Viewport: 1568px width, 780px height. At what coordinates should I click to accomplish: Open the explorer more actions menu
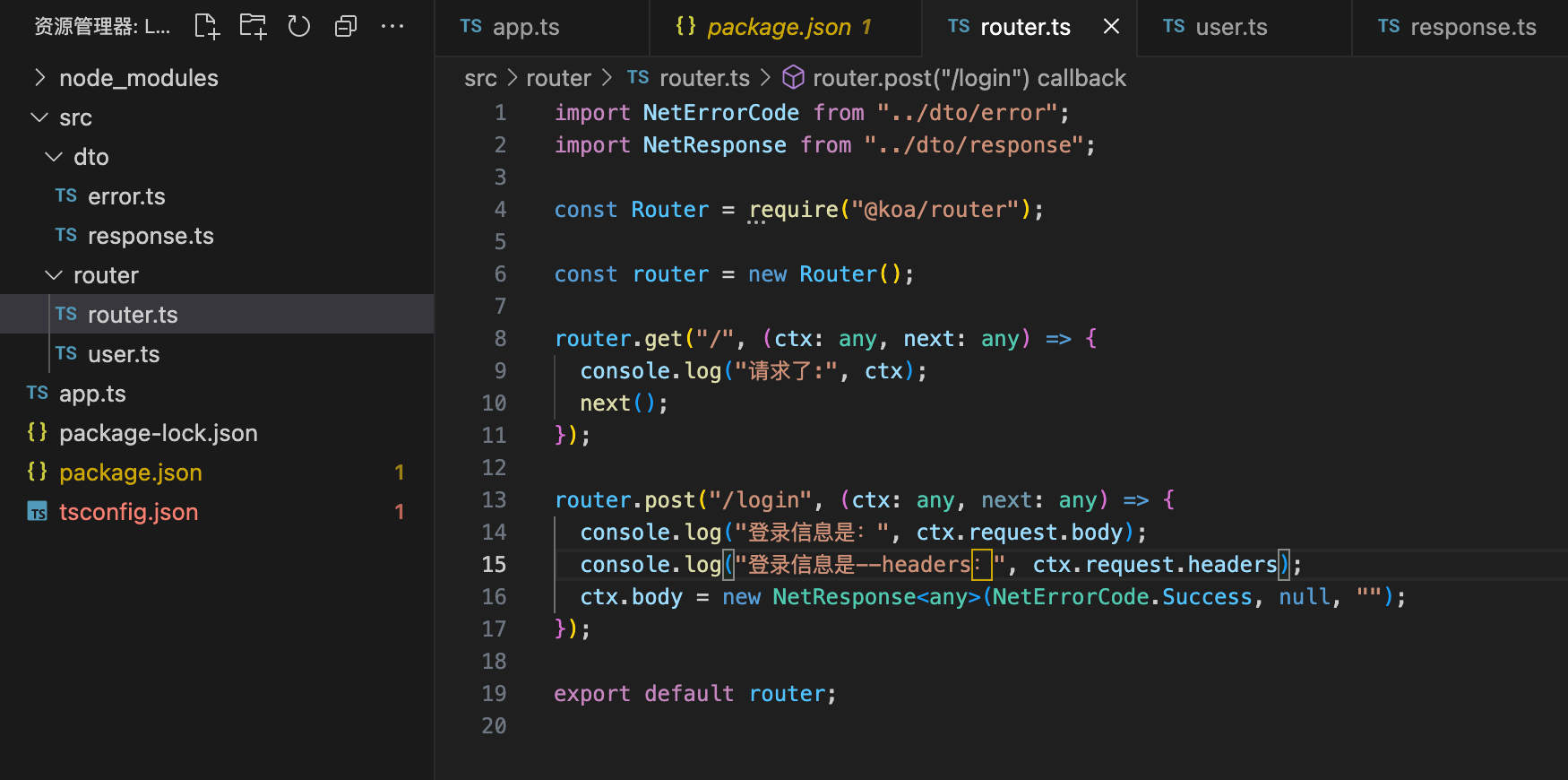(x=392, y=27)
